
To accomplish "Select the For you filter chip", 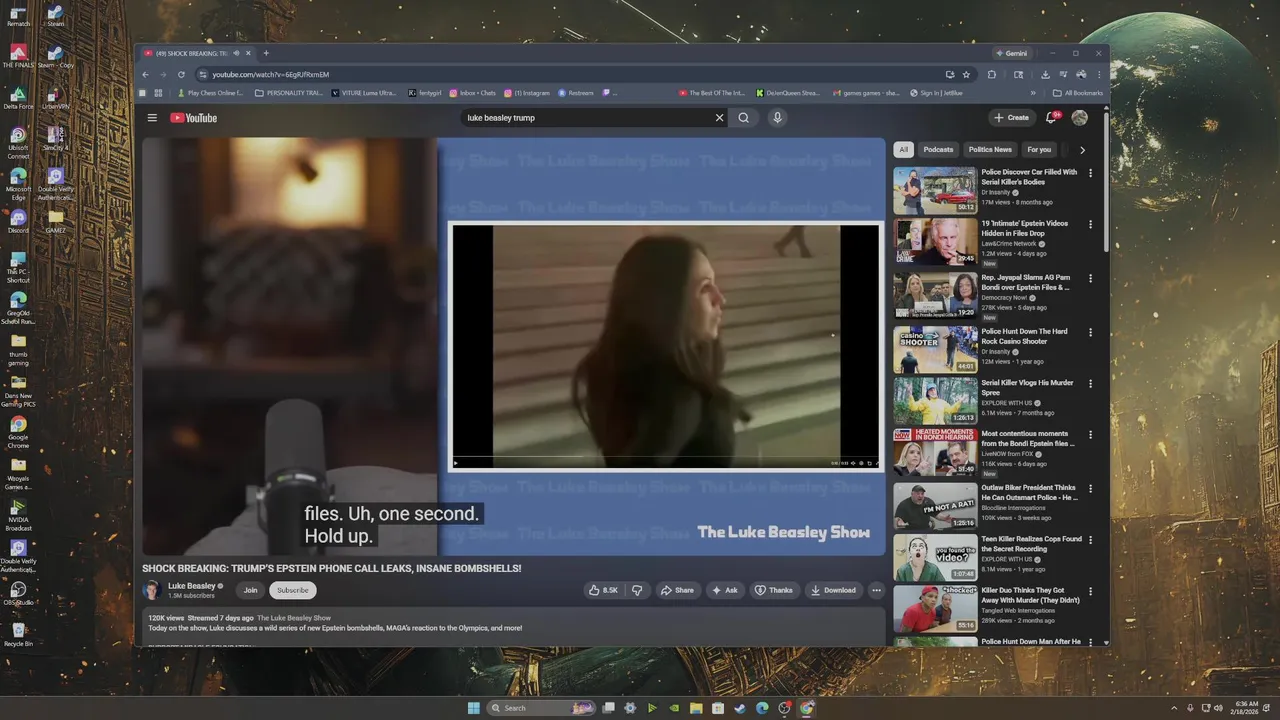I will point(1039,150).
